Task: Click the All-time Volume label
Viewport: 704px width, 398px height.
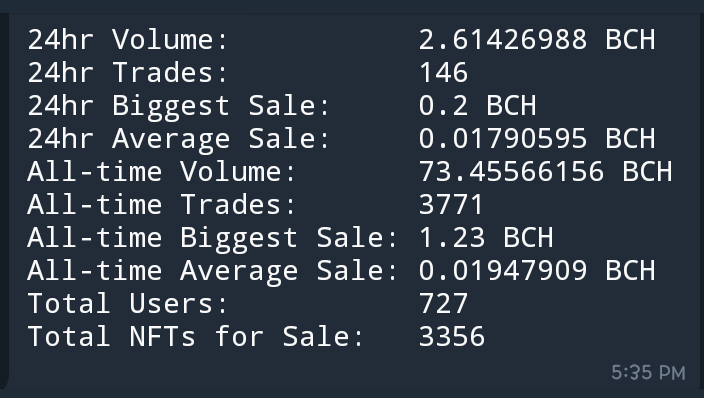Action: tap(162, 172)
